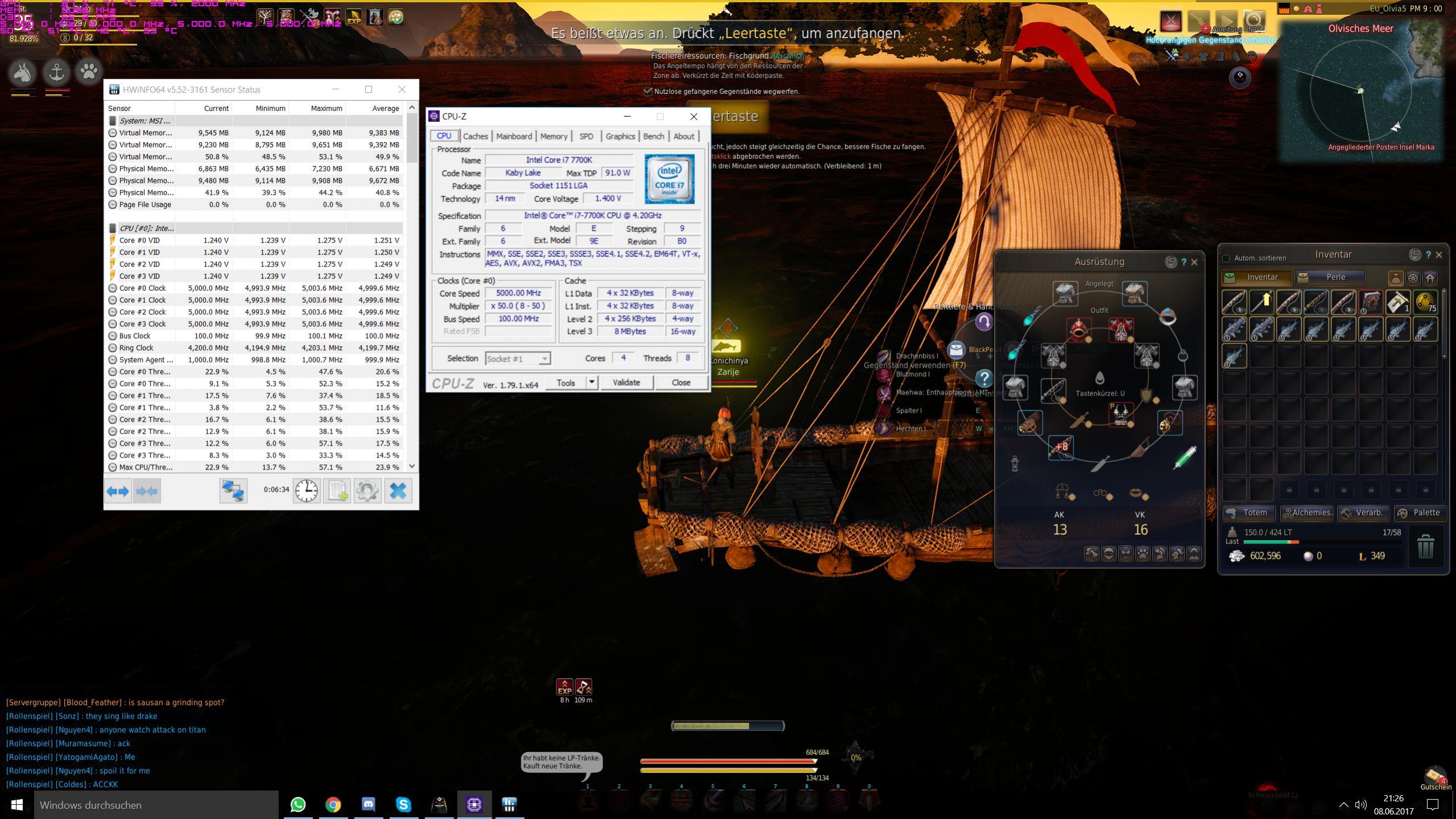The image size is (1456, 819).
Task: Enable 'Autom. sortieren' checkbox in the Inventar window
Action: 1226,258
